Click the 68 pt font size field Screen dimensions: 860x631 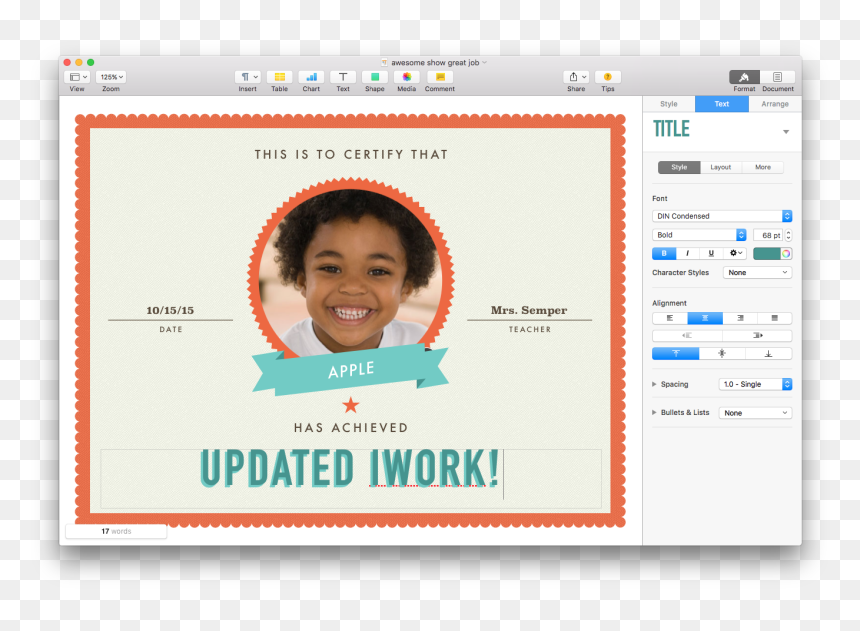click(768, 235)
